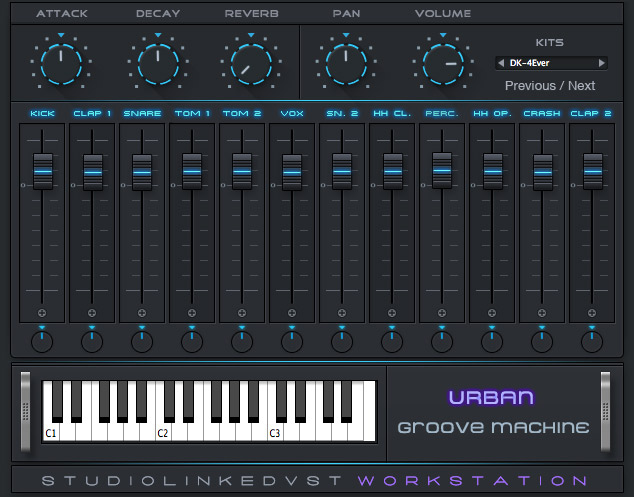The height and width of the screenshot is (497, 634).
Task: Open the DK-4Ever kit selector
Action: point(551,63)
